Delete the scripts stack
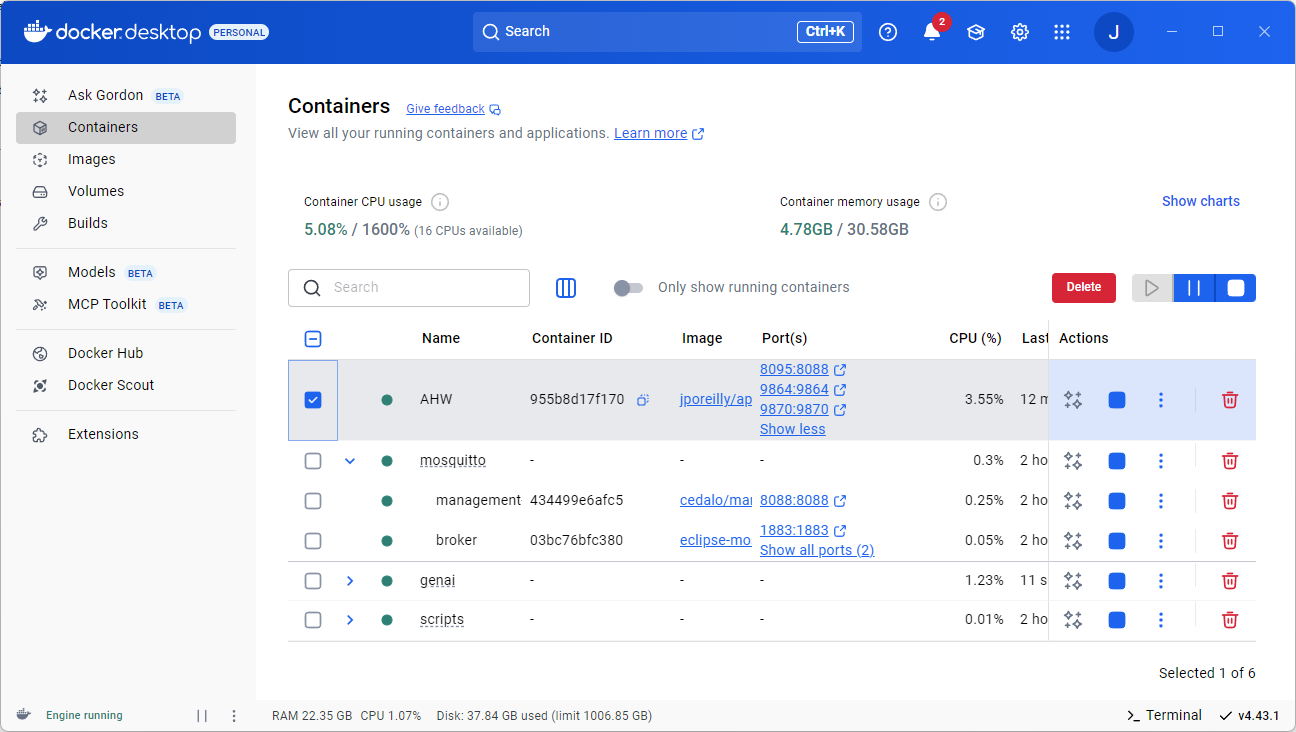Viewport: 1296px width, 732px height. [1230, 620]
